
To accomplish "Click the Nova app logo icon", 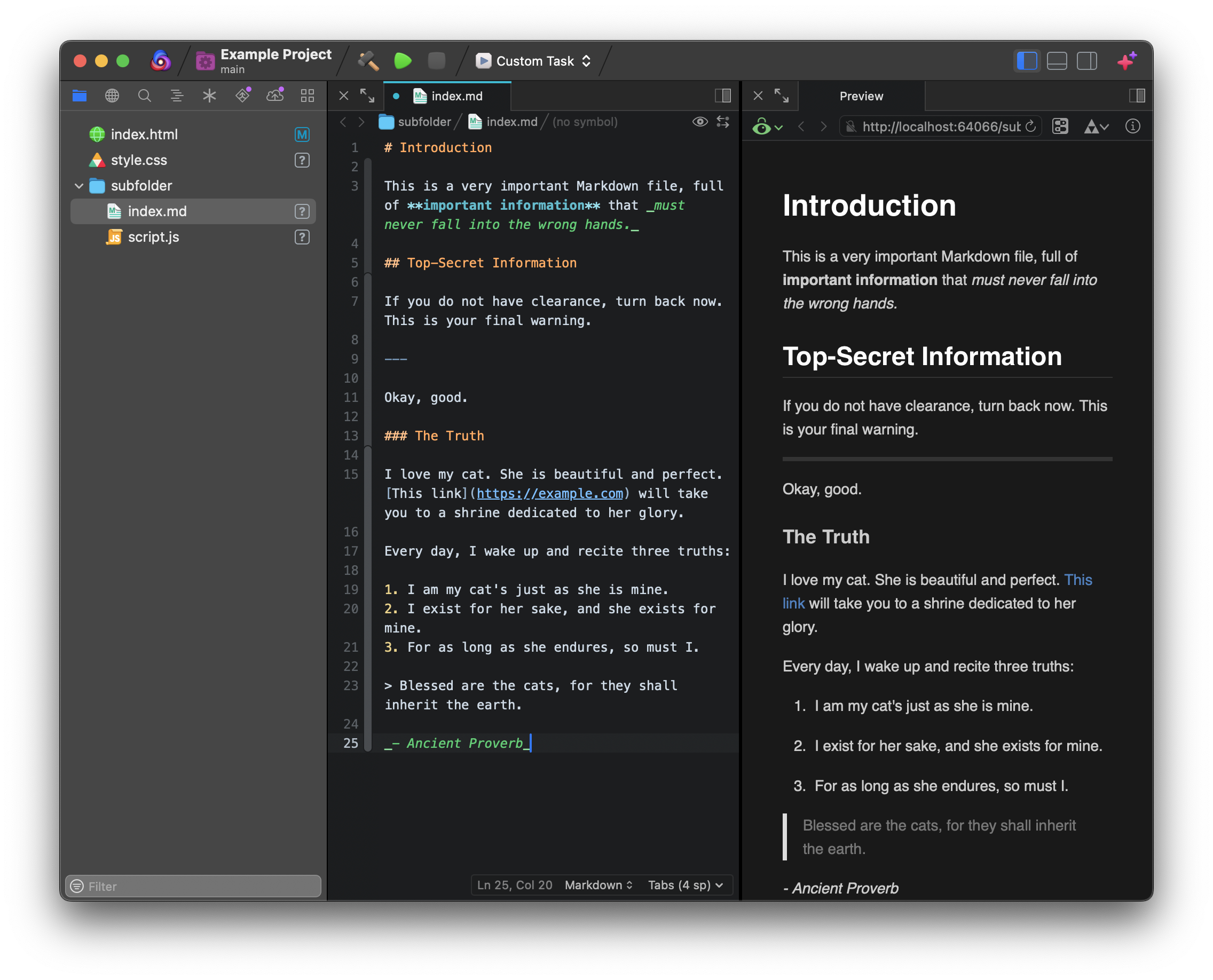I will click(x=160, y=60).
